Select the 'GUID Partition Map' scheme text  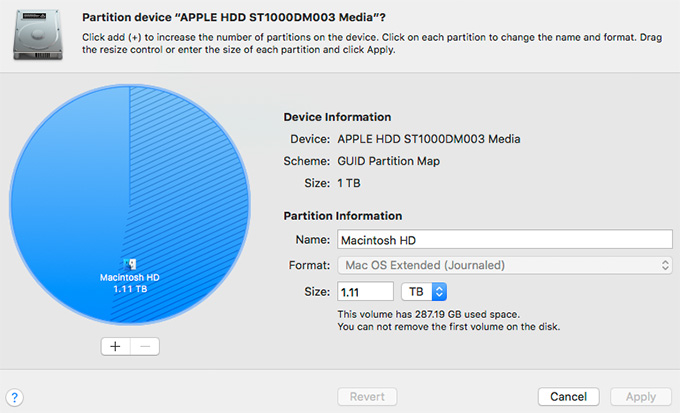(x=389, y=161)
